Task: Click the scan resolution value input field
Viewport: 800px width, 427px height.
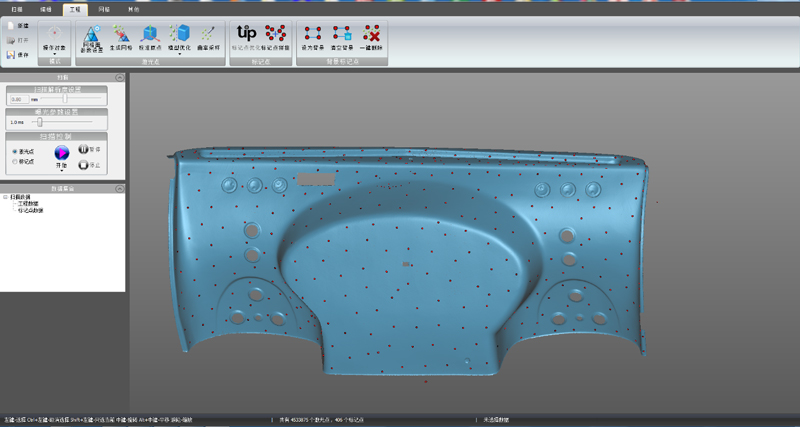Action: pyautogui.click(x=18, y=99)
